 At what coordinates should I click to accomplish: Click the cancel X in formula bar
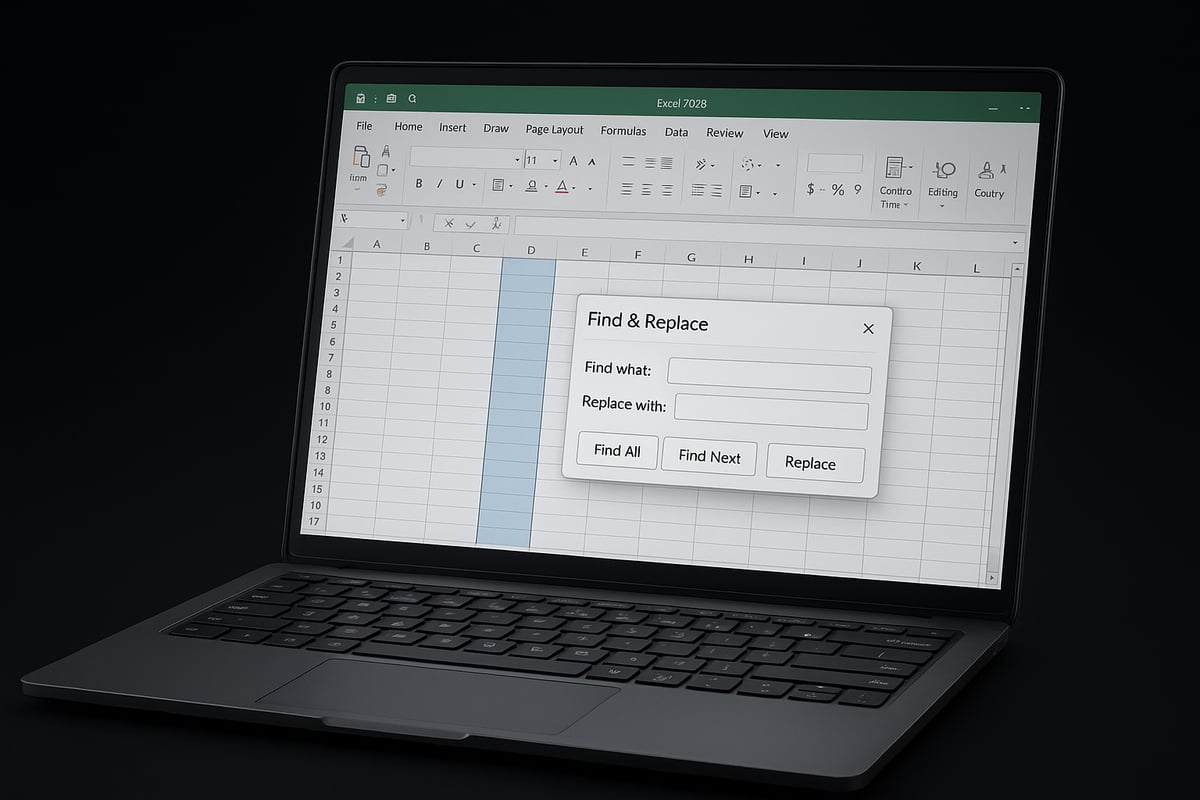449,224
